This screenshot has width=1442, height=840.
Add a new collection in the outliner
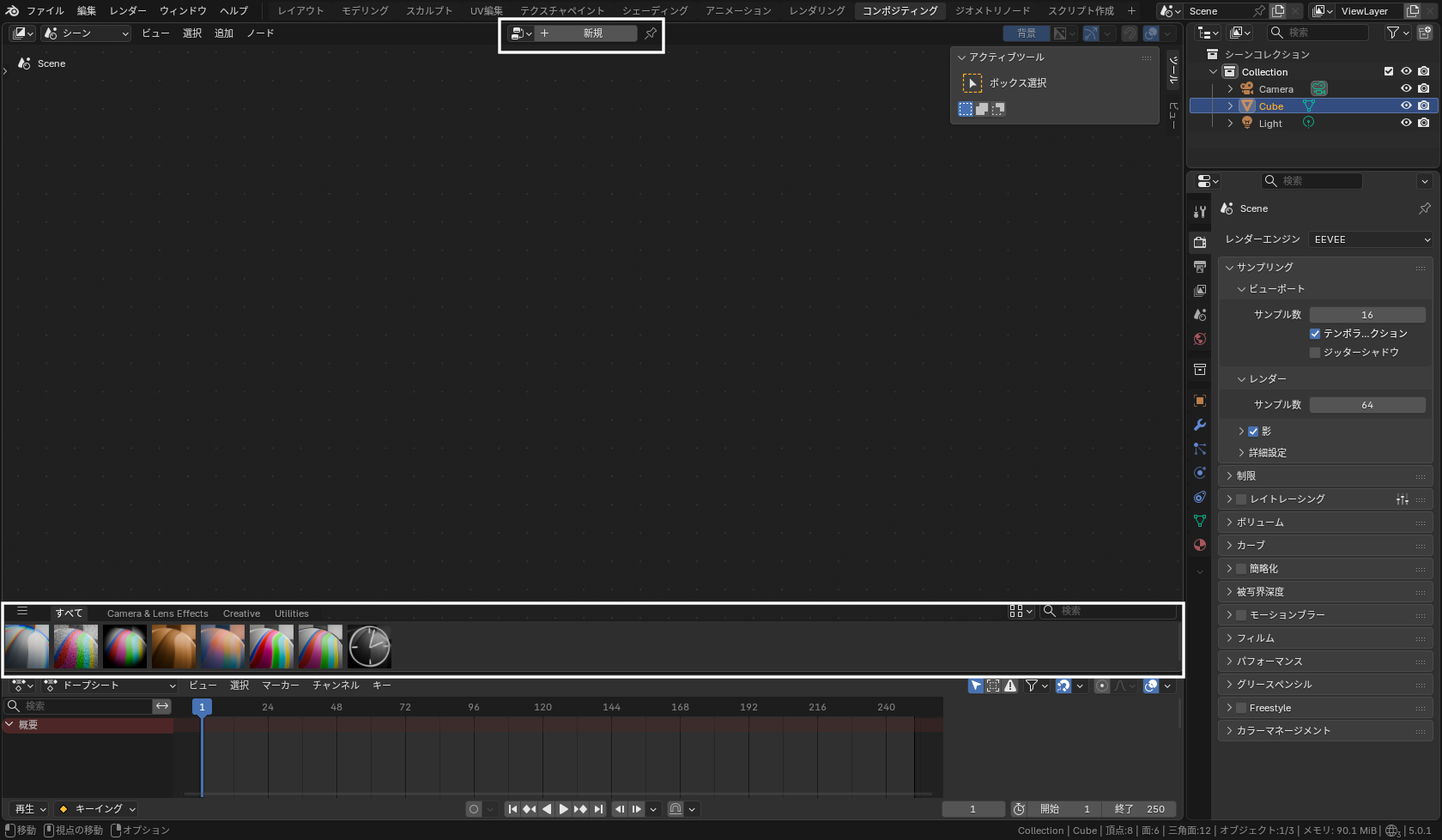tap(1425, 33)
